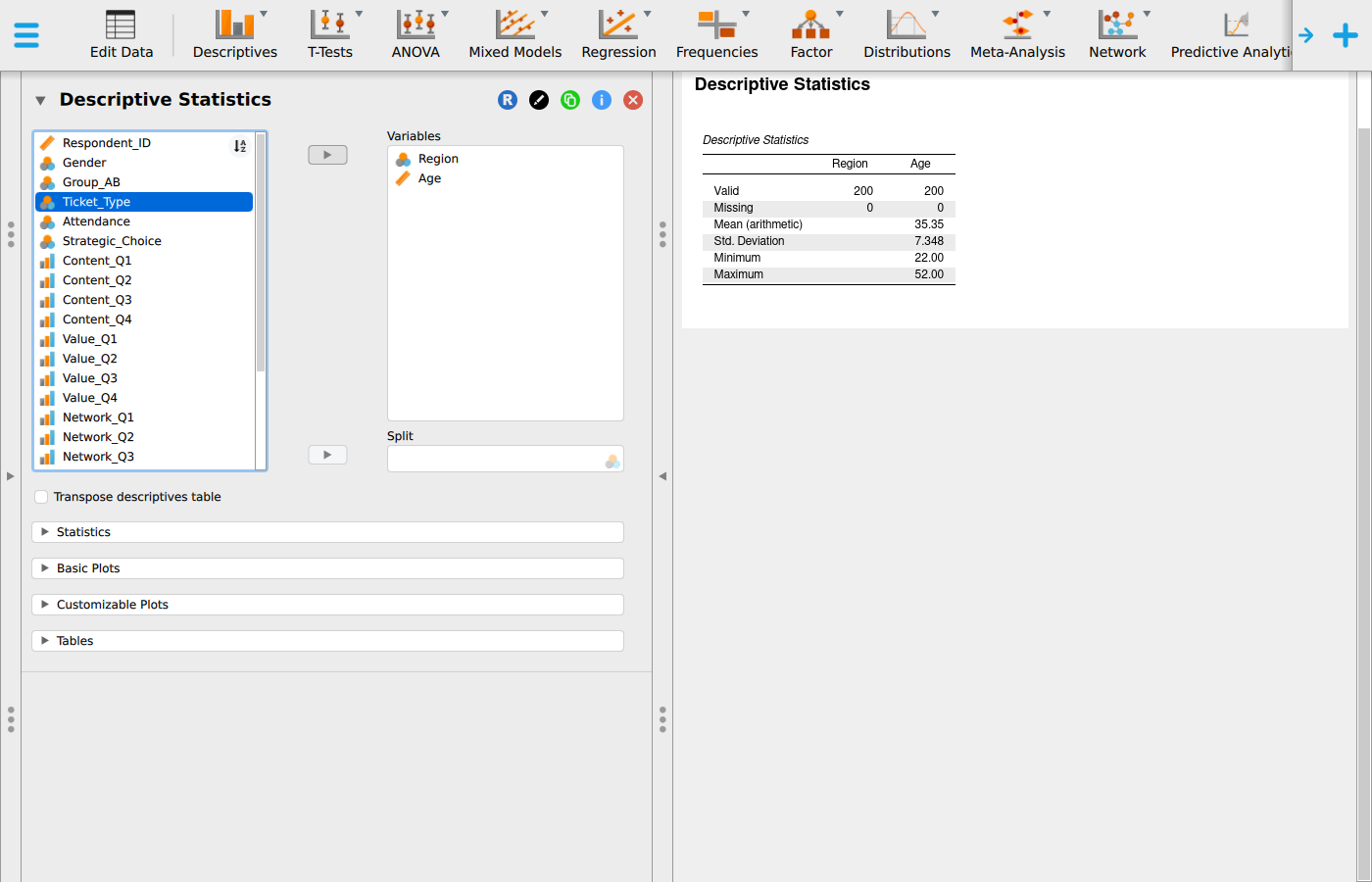The height and width of the screenshot is (882, 1372).
Task: Expand the Basic Plots section
Action: point(327,568)
